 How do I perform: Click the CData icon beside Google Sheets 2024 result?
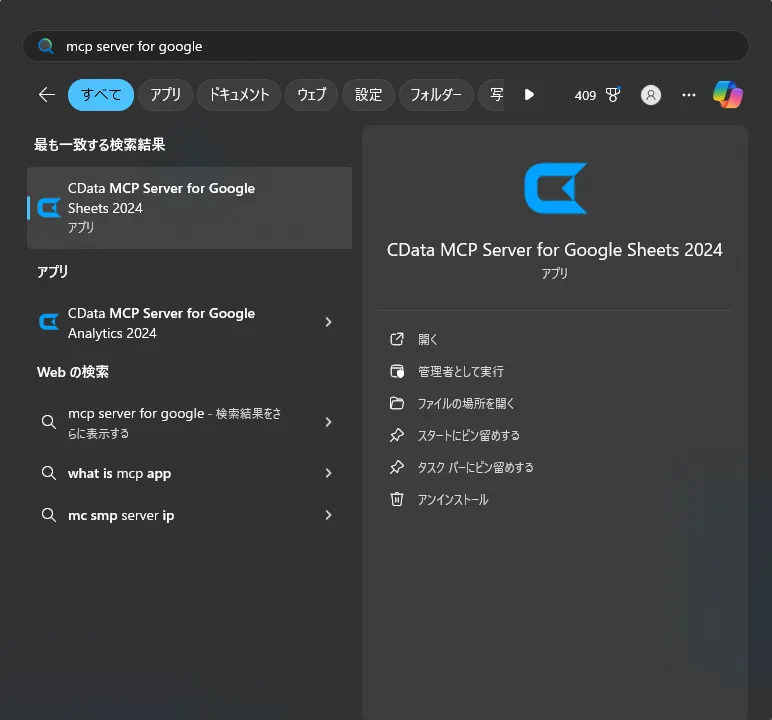click(x=49, y=208)
